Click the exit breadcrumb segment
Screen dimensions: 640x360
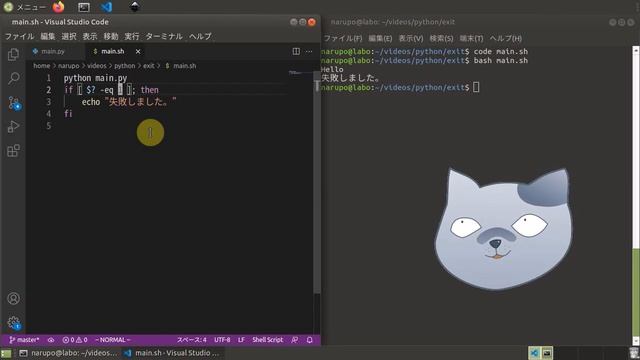tap(149, 66)
